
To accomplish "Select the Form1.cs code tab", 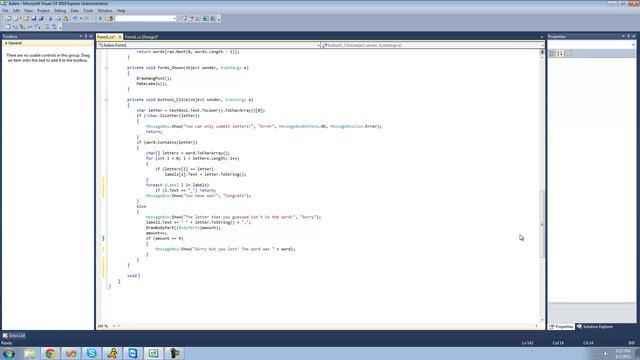I will 106,37.
